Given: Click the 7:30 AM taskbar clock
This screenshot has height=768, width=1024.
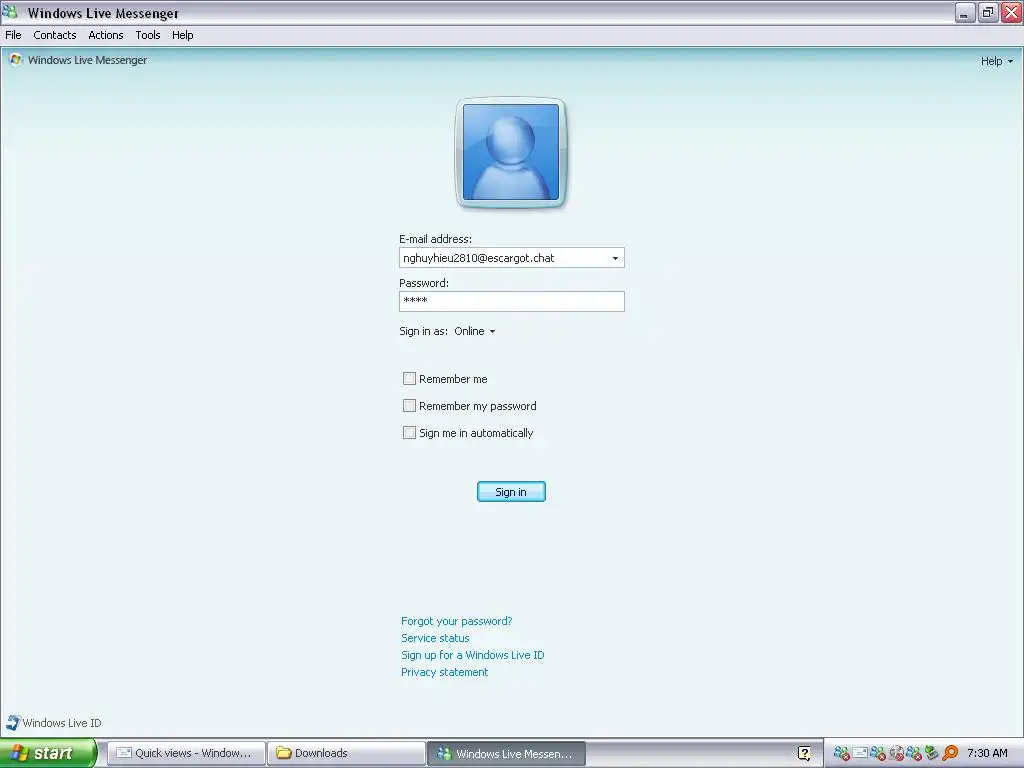Looking at the screenshot, I should [x=987, y=753].
